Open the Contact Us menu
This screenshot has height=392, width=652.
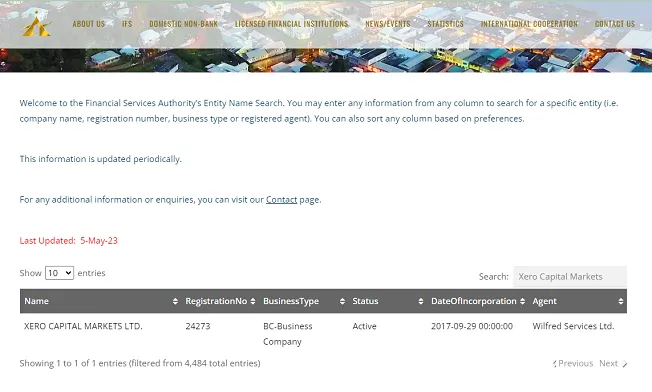(x=615, y=24)
